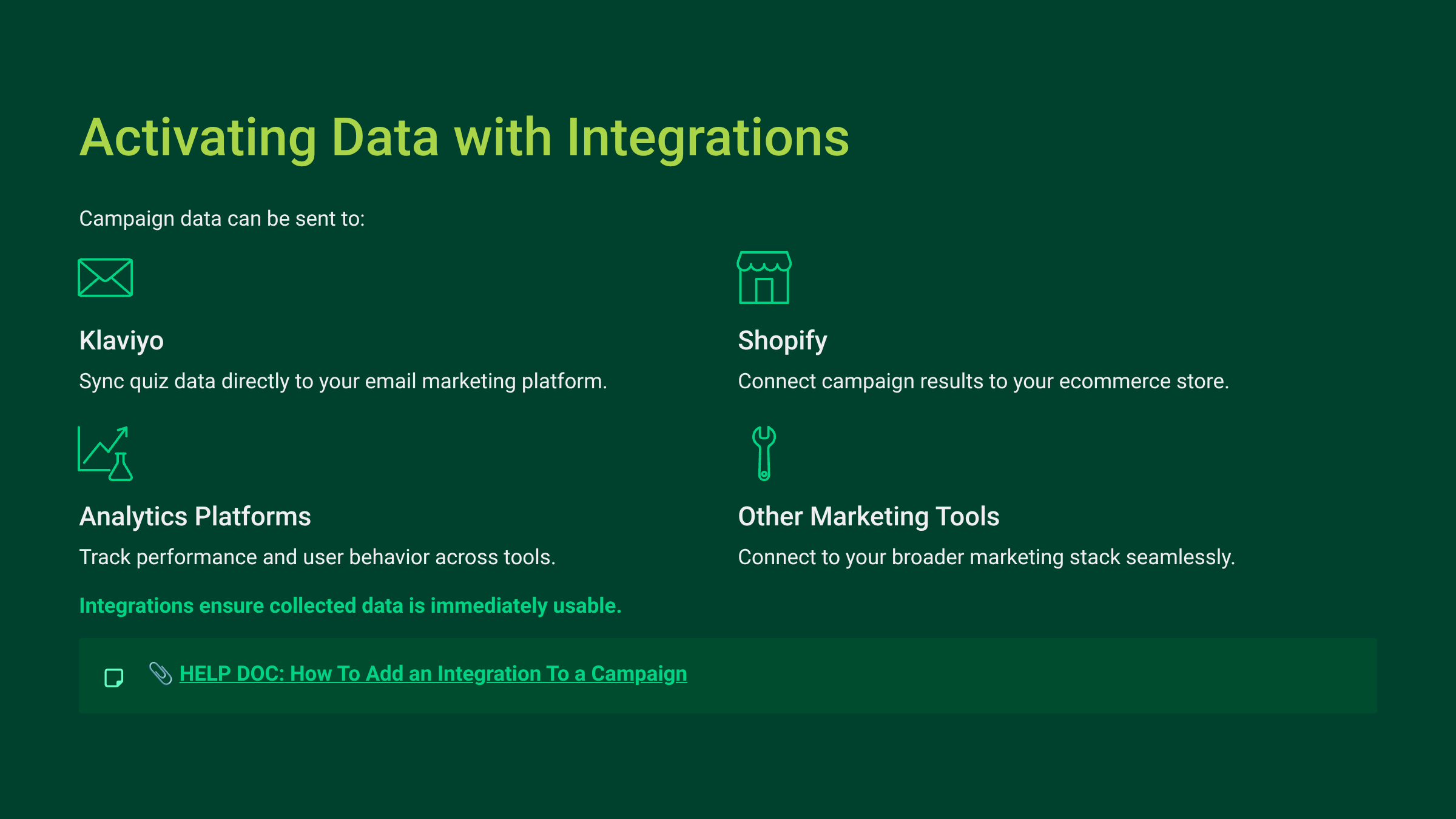Click the storefront icon above Shopify
The height and width of the screenshot is (819, 1456).
[x=764, y=278]
